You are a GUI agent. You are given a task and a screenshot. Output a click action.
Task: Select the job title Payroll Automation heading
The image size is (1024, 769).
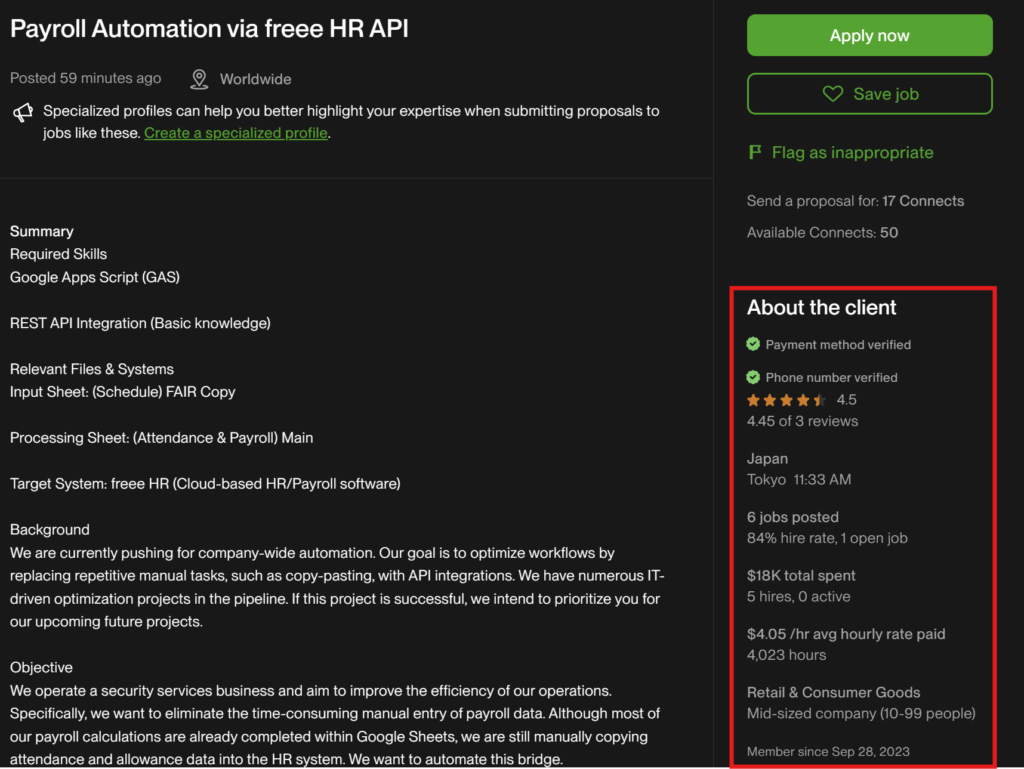(x=209, y=29)
